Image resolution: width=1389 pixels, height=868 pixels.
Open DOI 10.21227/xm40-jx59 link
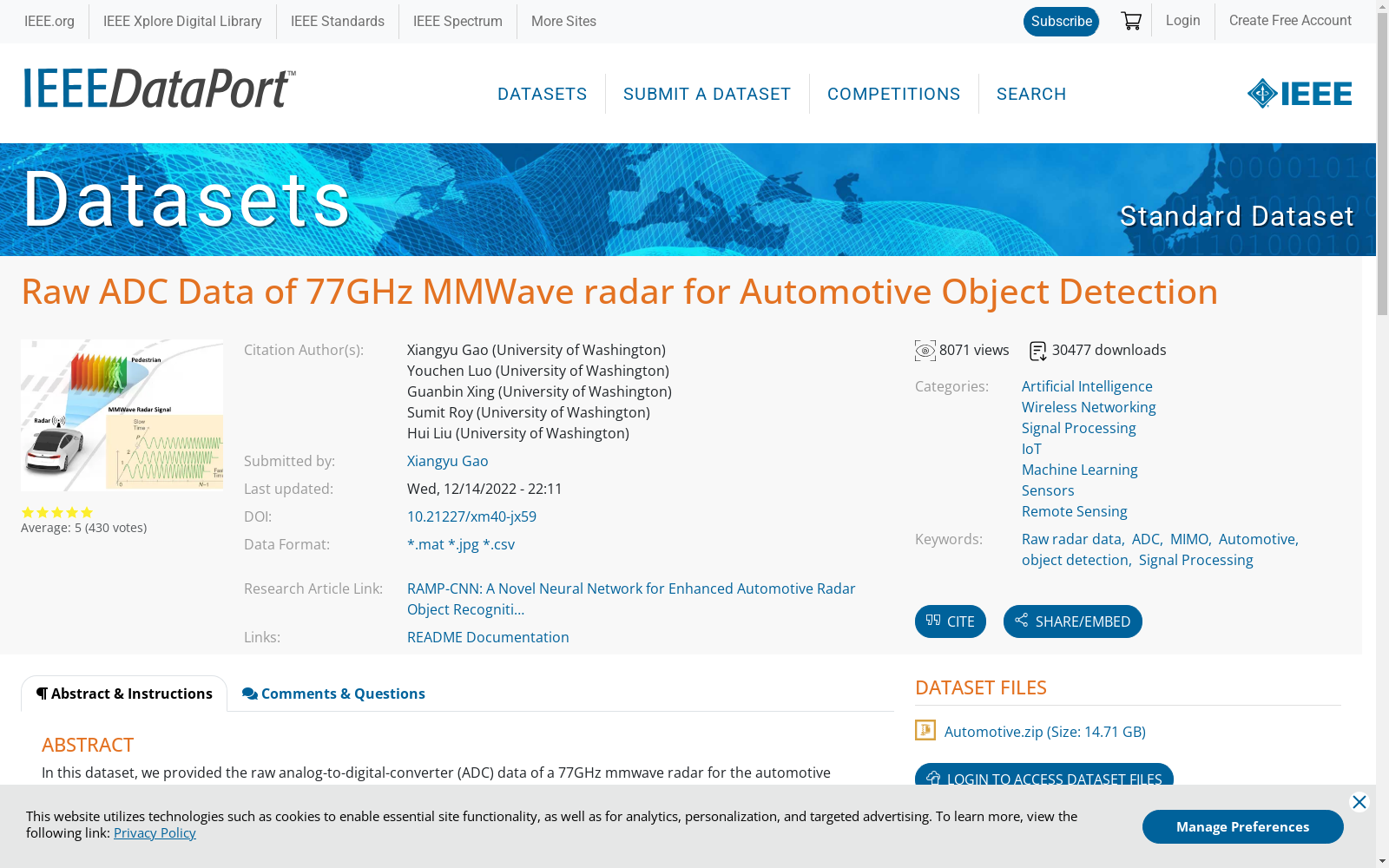point(471,516)
